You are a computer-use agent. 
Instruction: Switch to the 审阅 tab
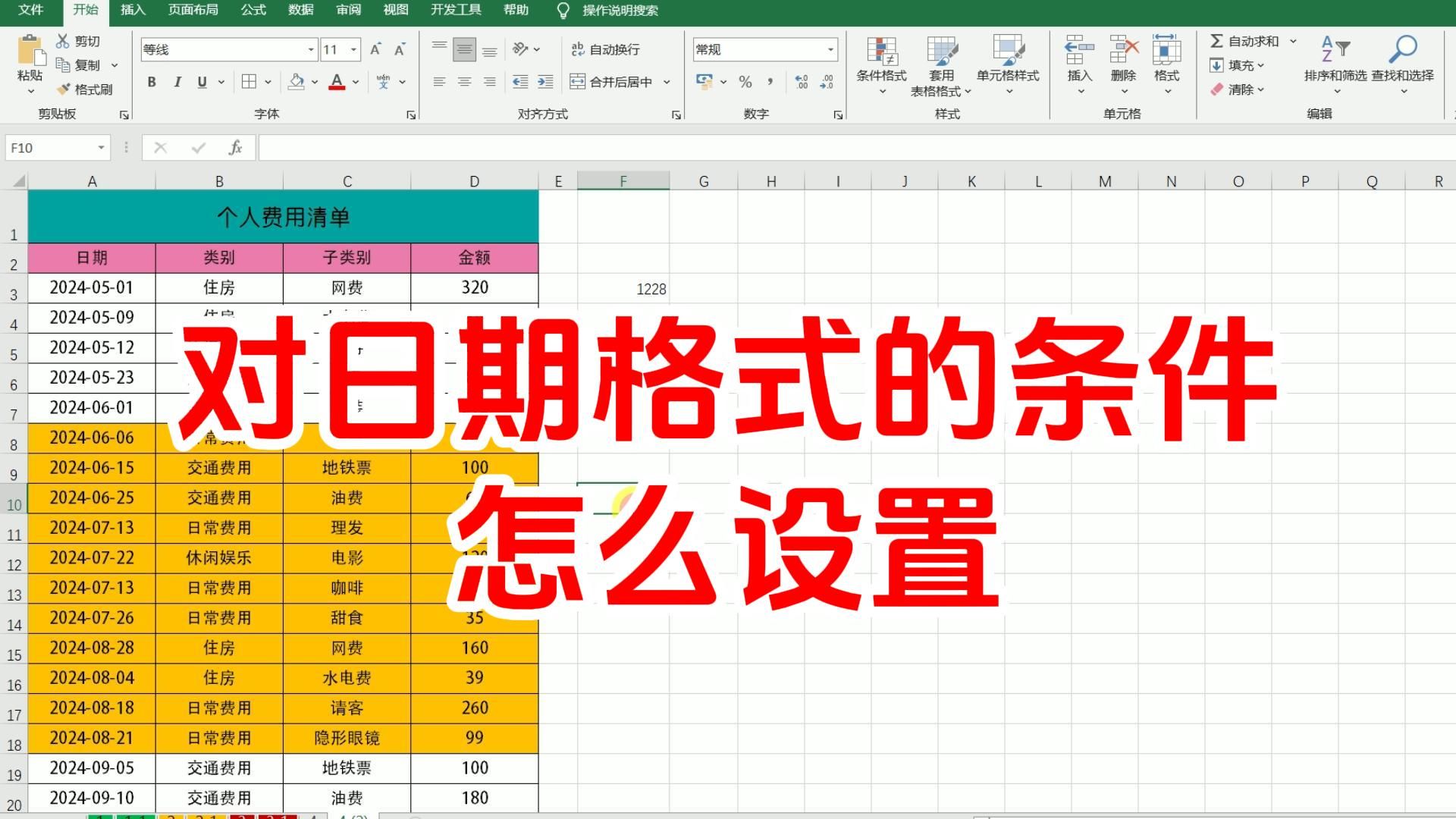[x=349, y=10]
